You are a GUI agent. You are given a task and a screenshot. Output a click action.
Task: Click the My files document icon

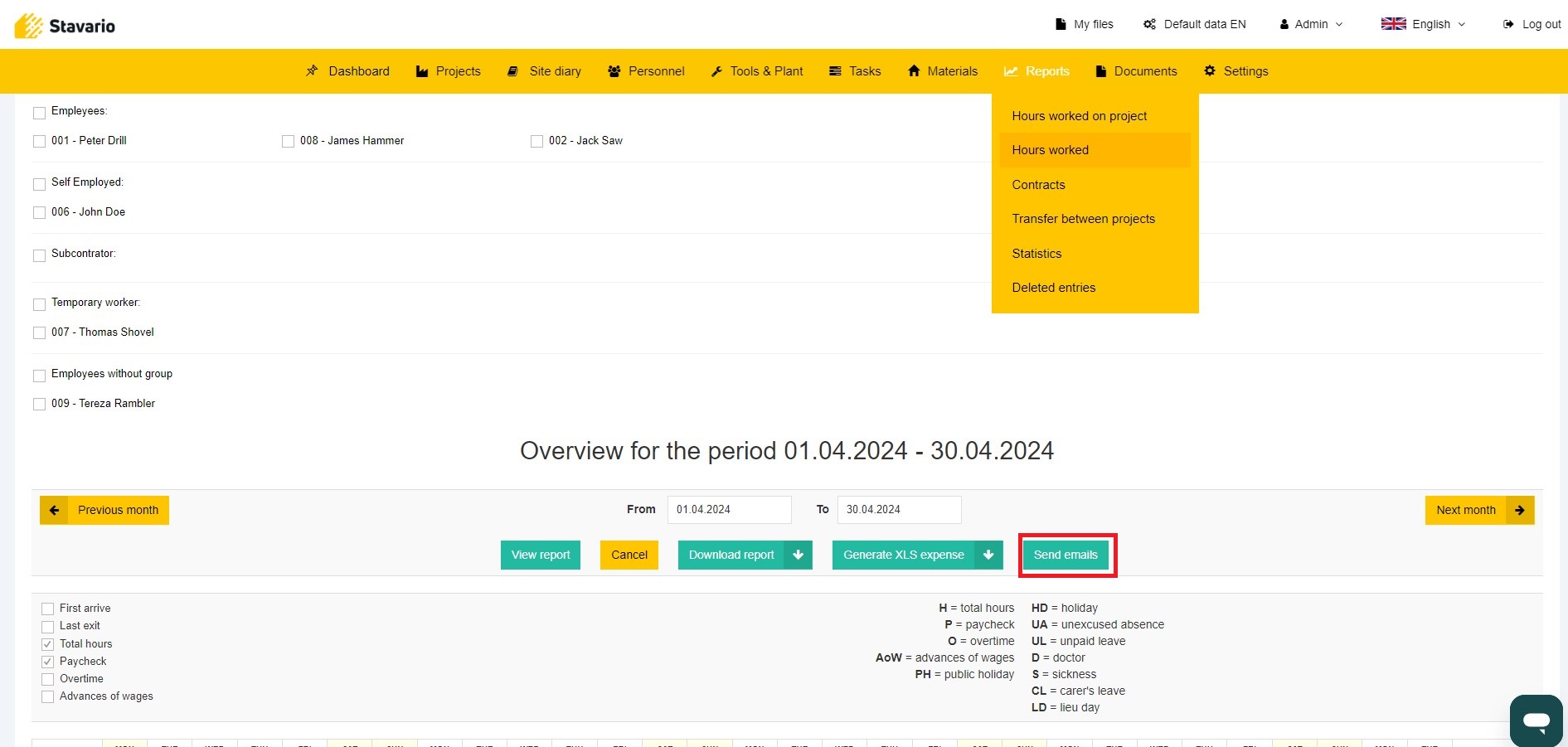tap(1061, 24)
